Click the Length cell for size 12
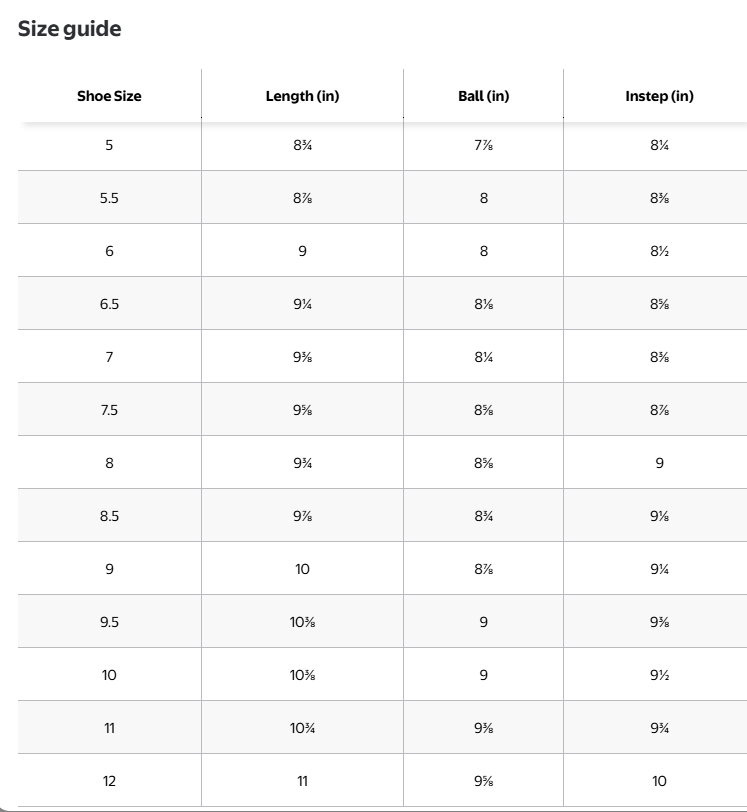This screenshot has height=812, width=747. [302, 781]
